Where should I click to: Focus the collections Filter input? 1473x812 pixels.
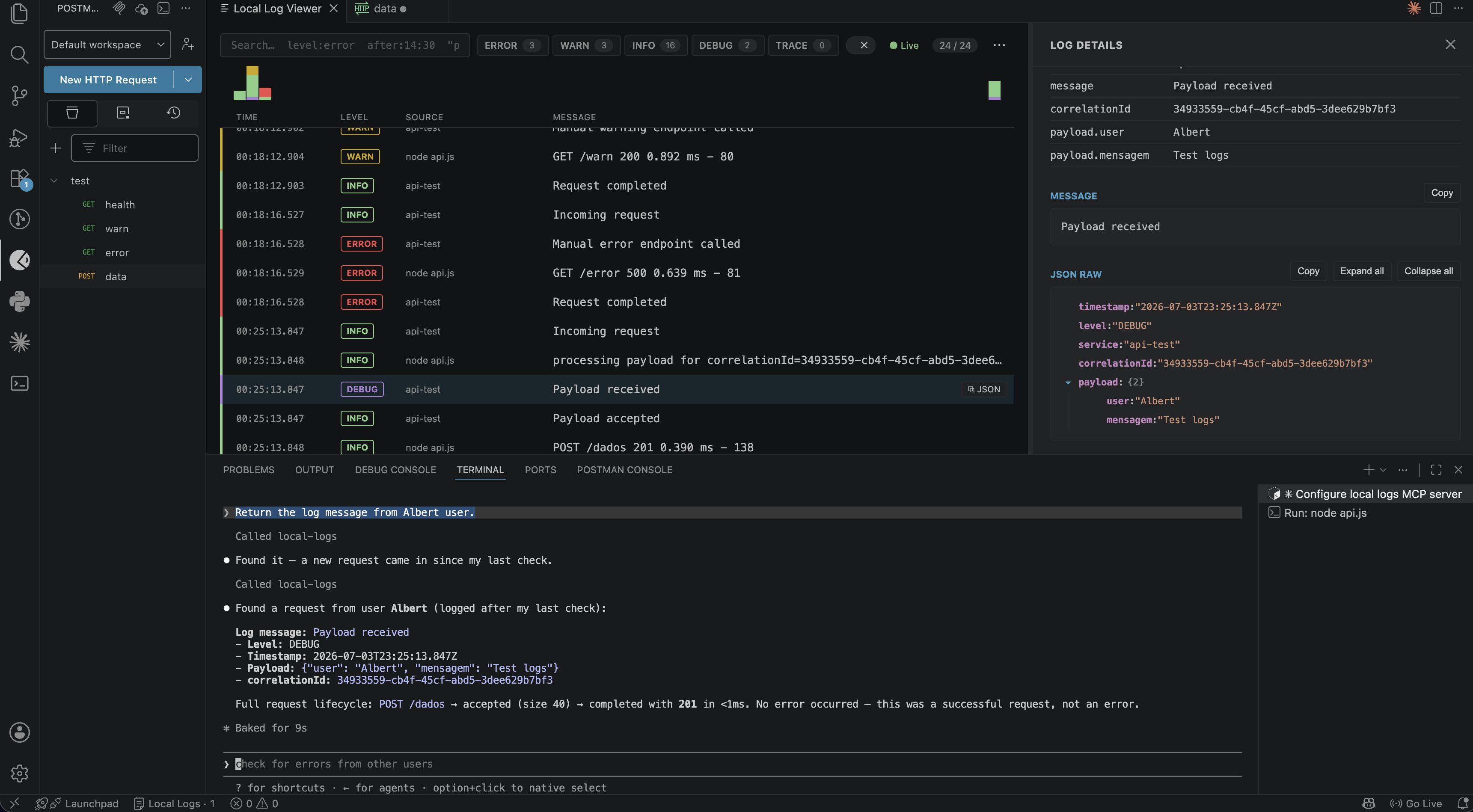[x=134, y=148]
